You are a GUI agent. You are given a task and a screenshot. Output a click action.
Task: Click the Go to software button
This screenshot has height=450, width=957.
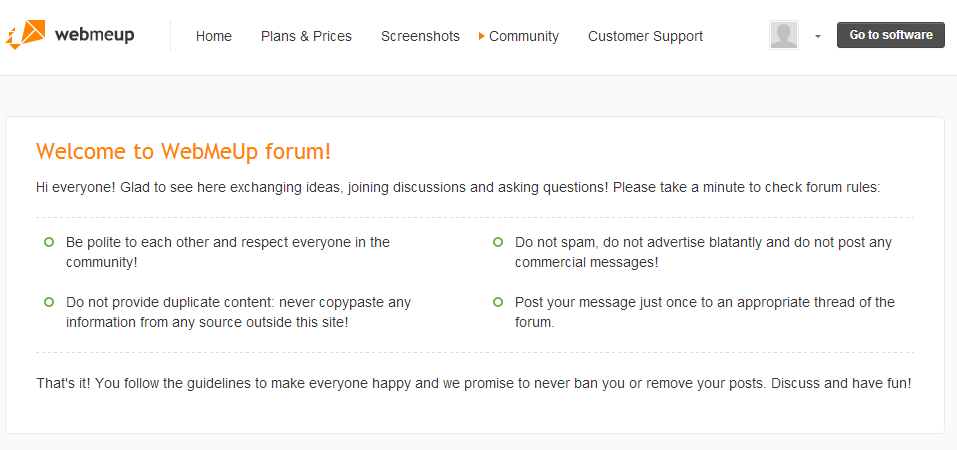(x=890, y=35)
